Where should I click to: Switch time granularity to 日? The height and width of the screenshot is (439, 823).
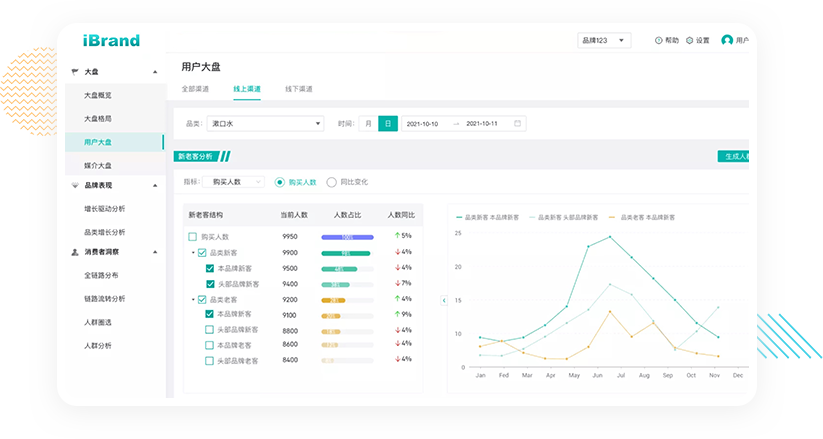click(x=388, y=123)
